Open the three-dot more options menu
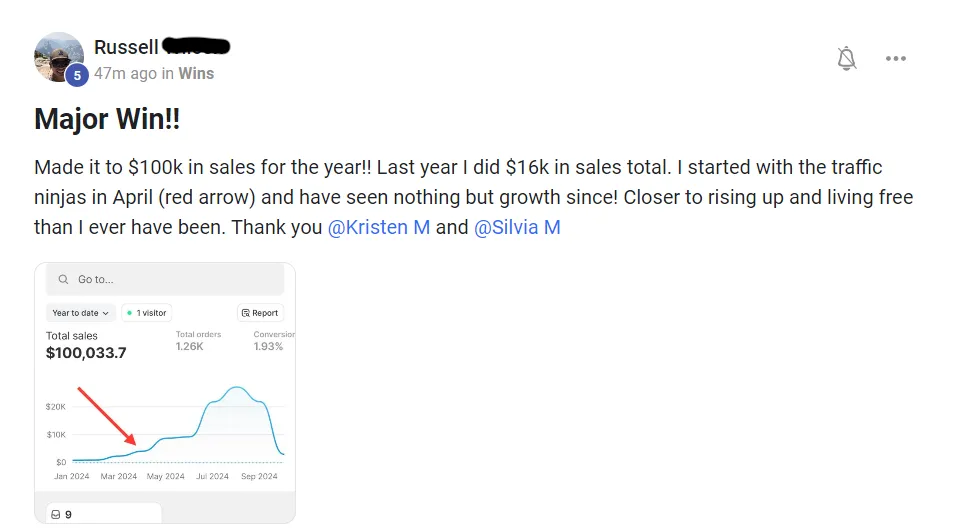The height and width of the screenshot is (532, 956). (896, 59)
